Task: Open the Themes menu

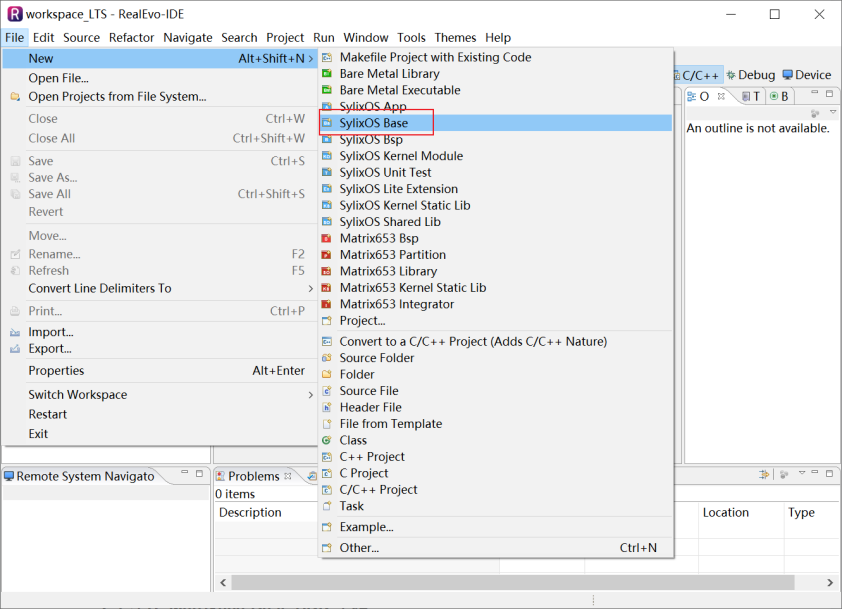Action: 455,38
